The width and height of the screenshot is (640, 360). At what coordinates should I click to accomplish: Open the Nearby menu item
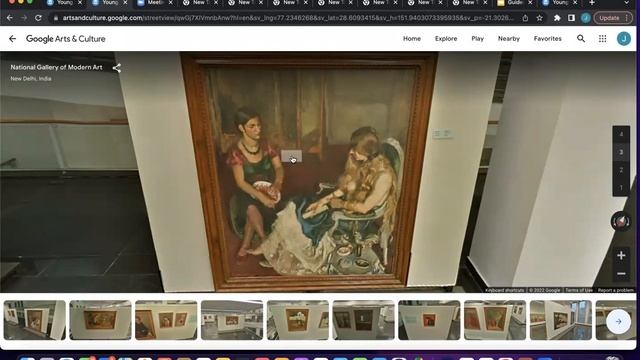509,38
